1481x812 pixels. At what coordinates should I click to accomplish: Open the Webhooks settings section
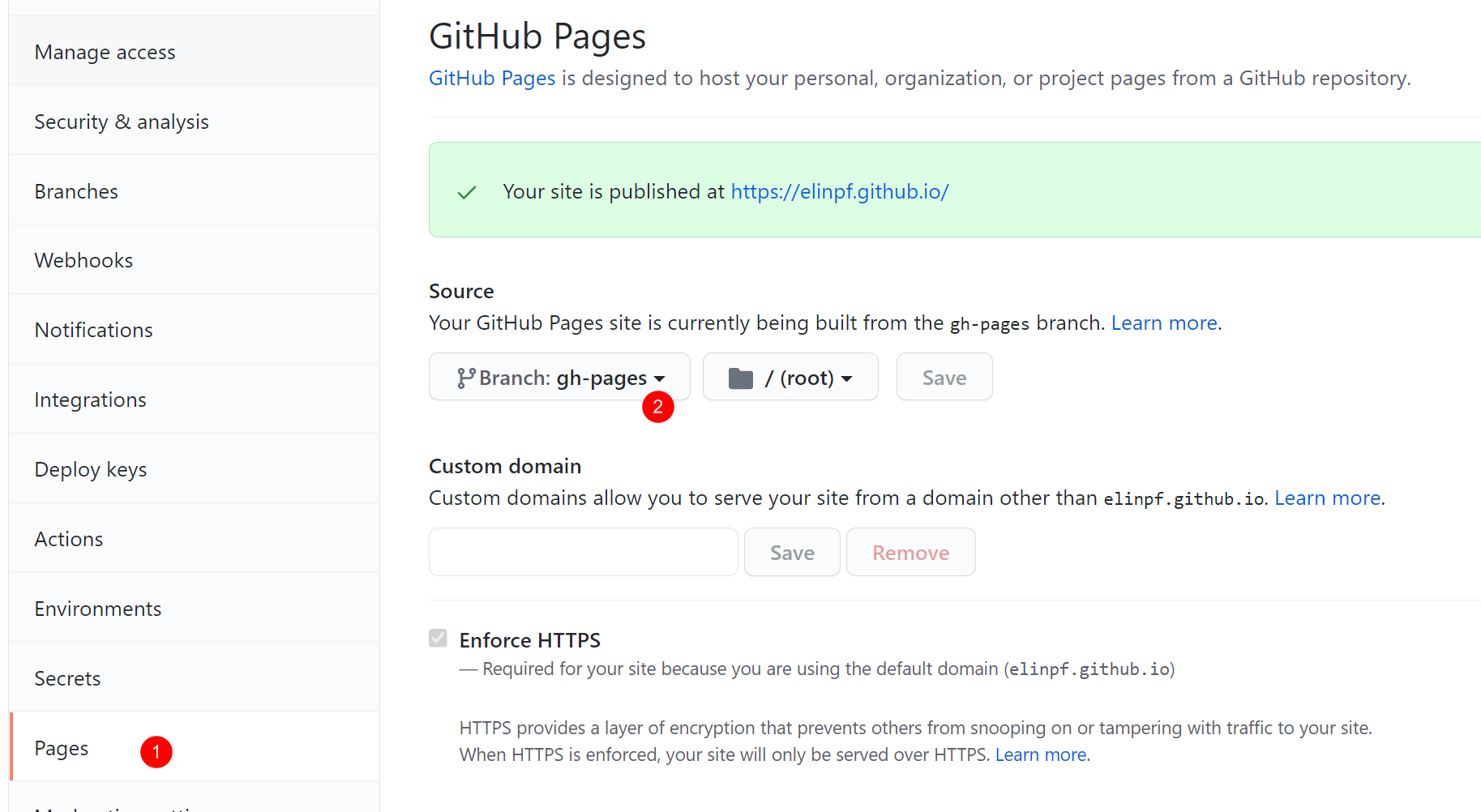pyautogui.click(x=83, y=260)
